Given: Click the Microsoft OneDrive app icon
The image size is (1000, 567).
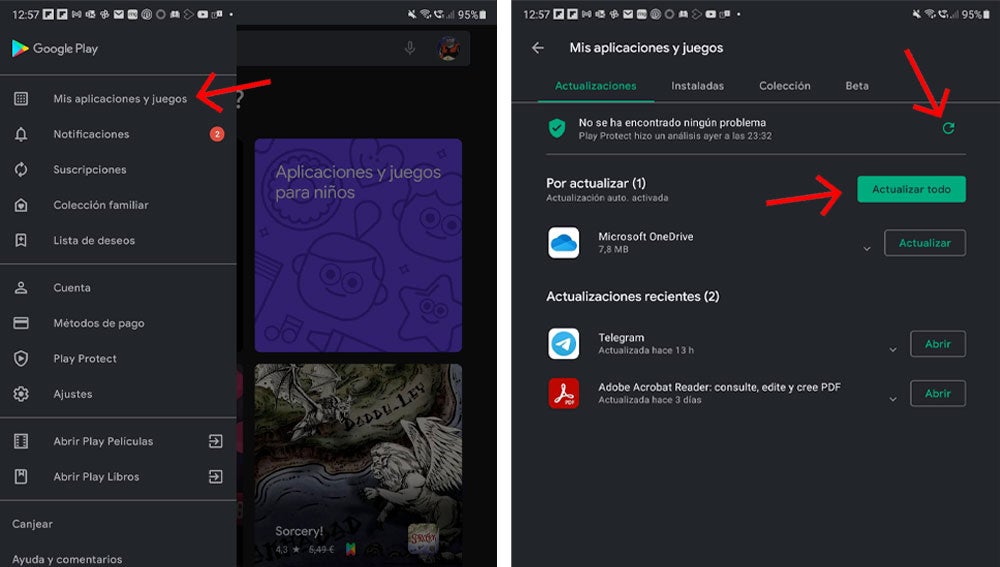Looking at the screenshot, I should (564, 243).
